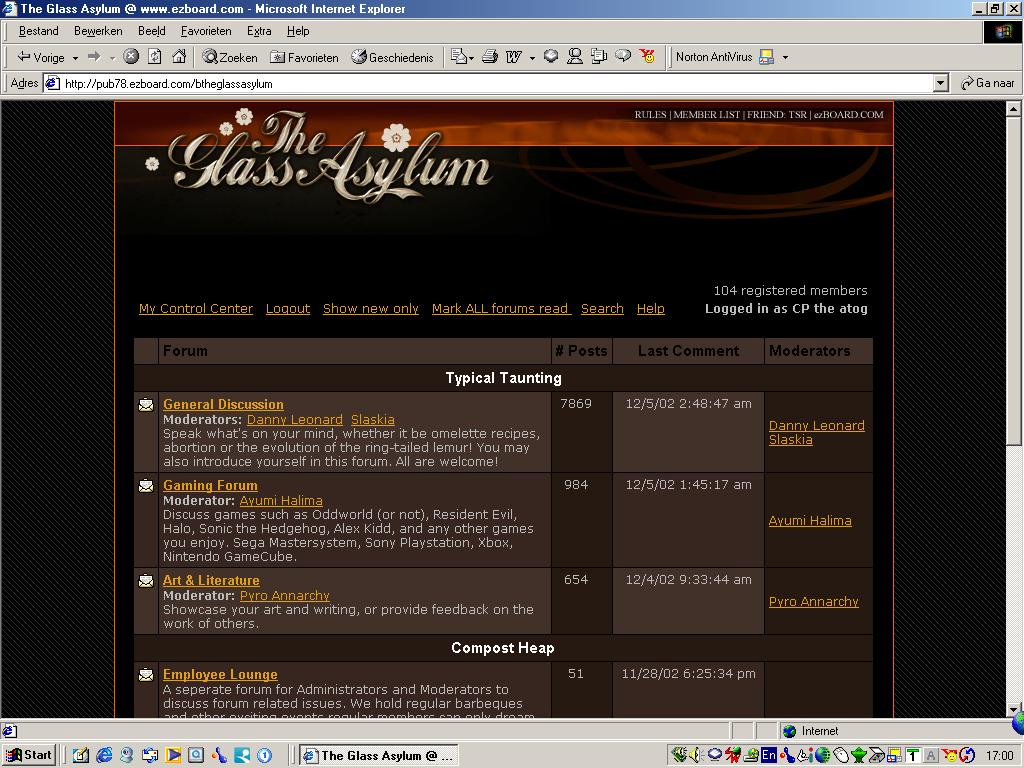Open the Zoeken search toolbar button
1024x768 pixels.
click(230, 57)
